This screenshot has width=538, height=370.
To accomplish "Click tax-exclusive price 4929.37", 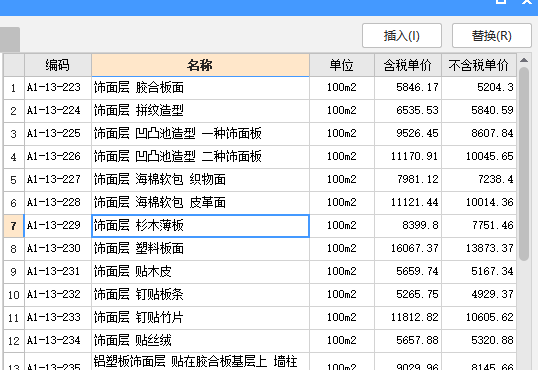I will click(x=479, y=295).
